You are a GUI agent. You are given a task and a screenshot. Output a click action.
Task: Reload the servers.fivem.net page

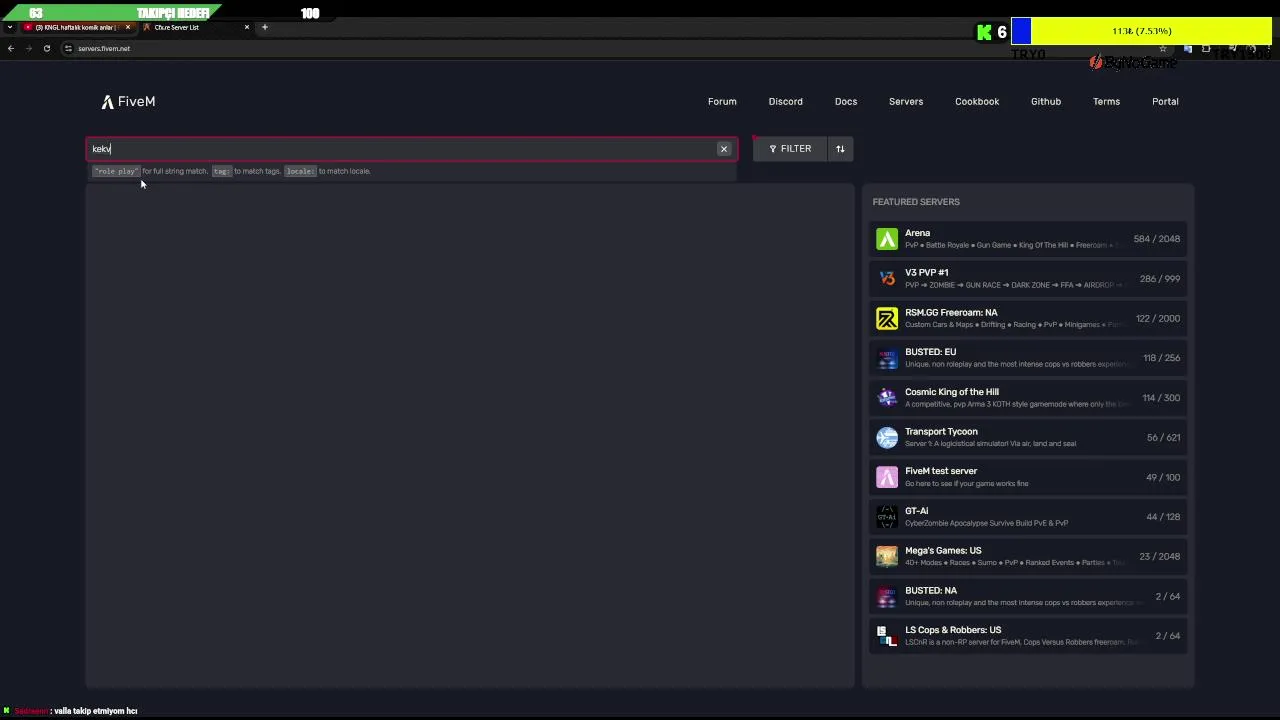pyautogui.click(x=46, y=48)
